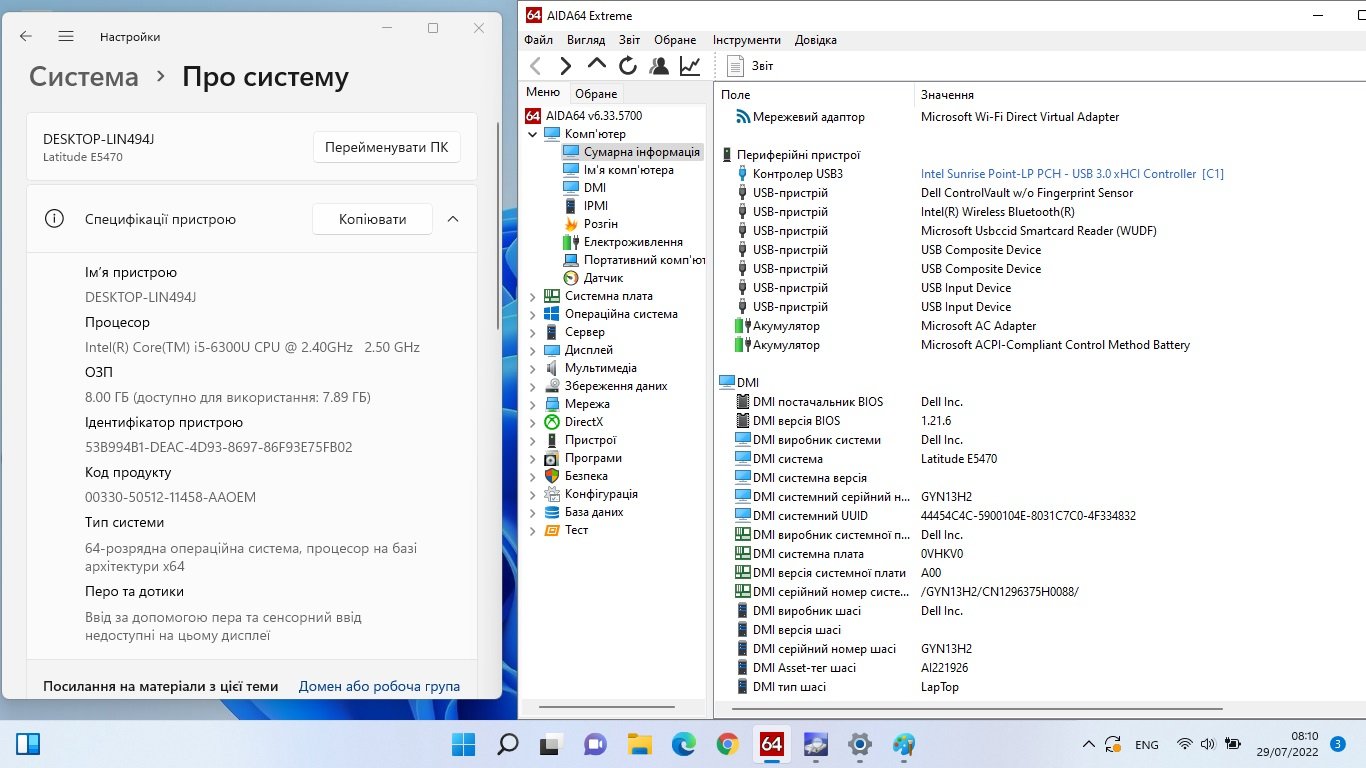Click the Програми tree icon

551,458
